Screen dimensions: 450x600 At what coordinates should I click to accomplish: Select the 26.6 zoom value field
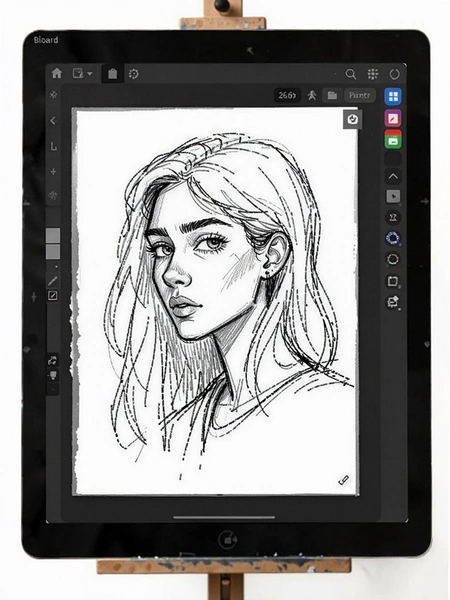pos(287,95)
